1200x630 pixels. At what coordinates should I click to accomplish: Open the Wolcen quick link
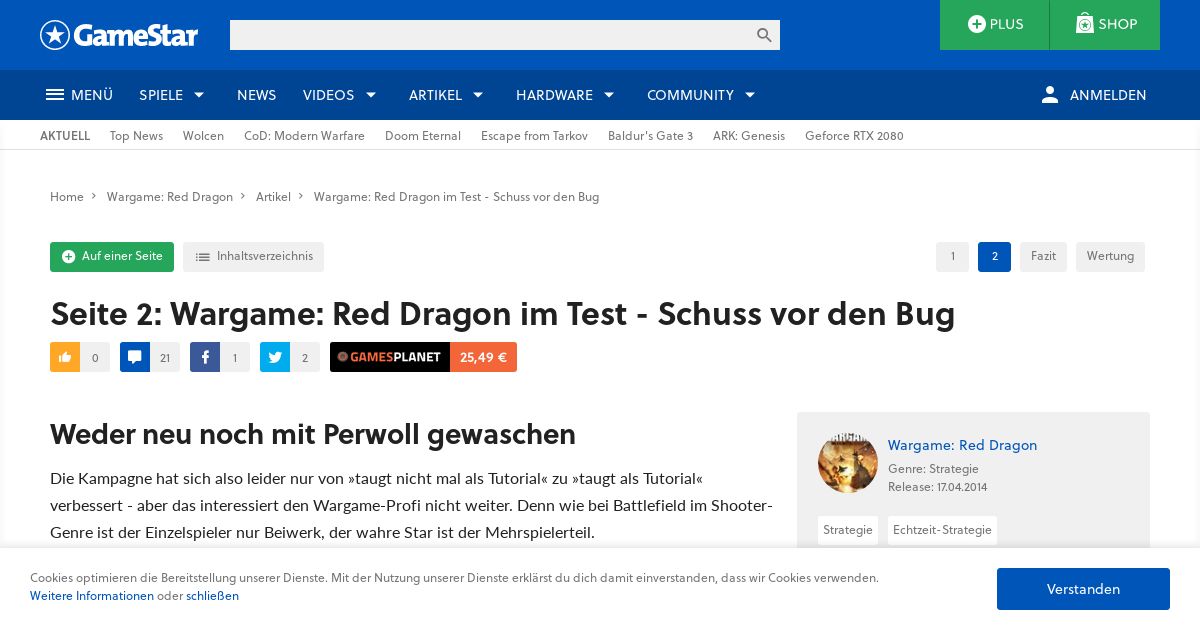(x=203, y=136)
